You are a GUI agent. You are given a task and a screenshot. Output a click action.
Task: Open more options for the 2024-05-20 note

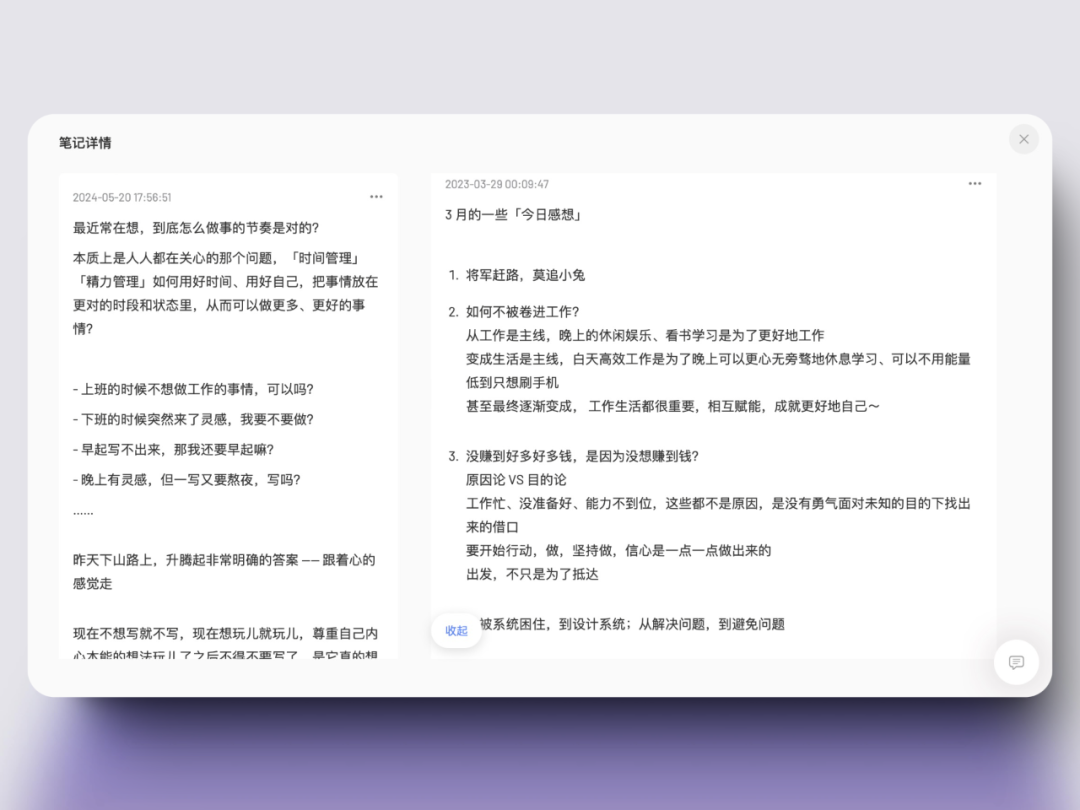[x=376, y=197]
